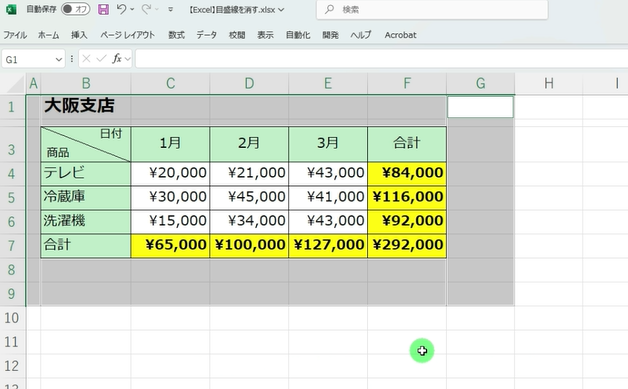
Task: Confirm entry with the checkmark icon
Action: point(101,59)
